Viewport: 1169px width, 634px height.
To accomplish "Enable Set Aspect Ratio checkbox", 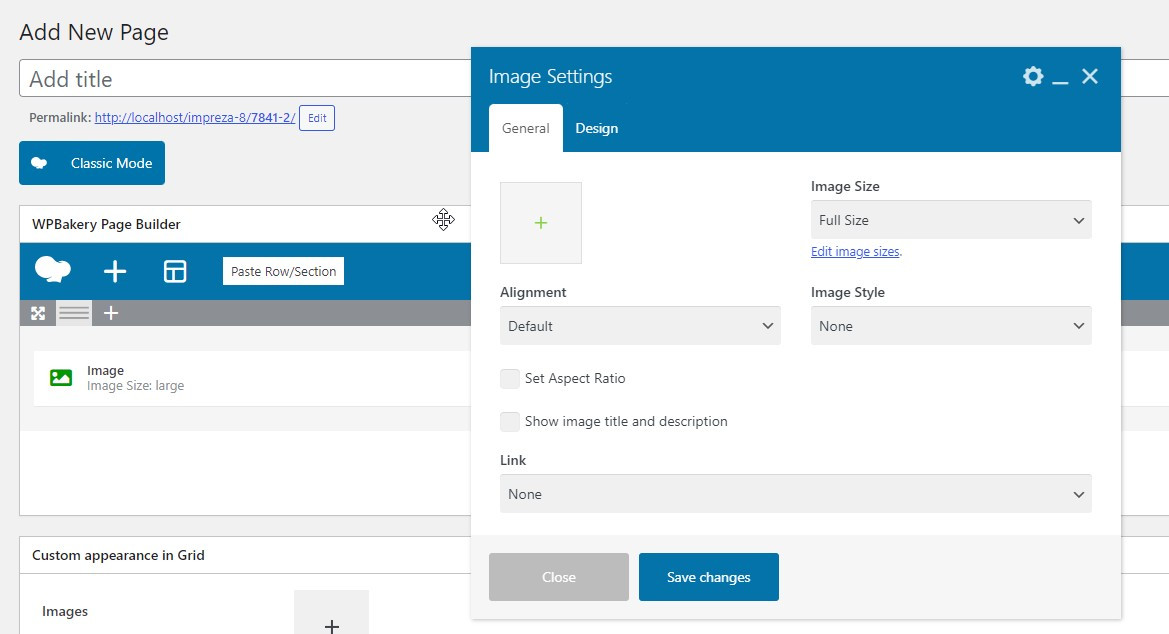I will pyautogui.click(x=510, y=379).
